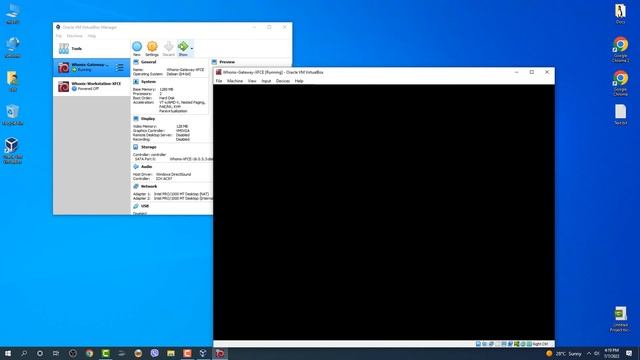The height and width of the screenshot is (360, 640).
Task: Open File menu in VirtualBox Manager
Action: 59,36
